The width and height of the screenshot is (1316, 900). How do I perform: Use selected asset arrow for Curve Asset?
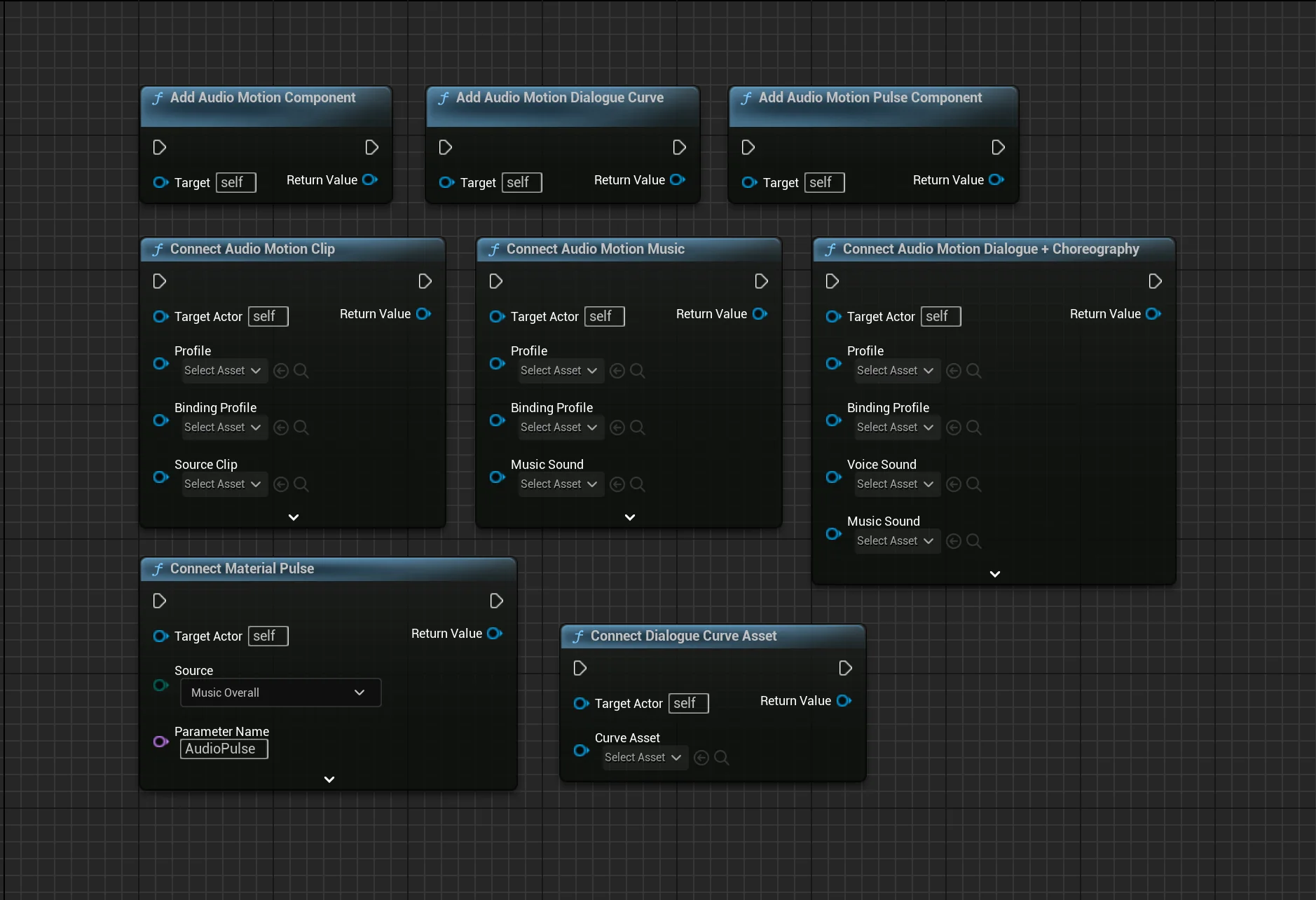[701, 757]
